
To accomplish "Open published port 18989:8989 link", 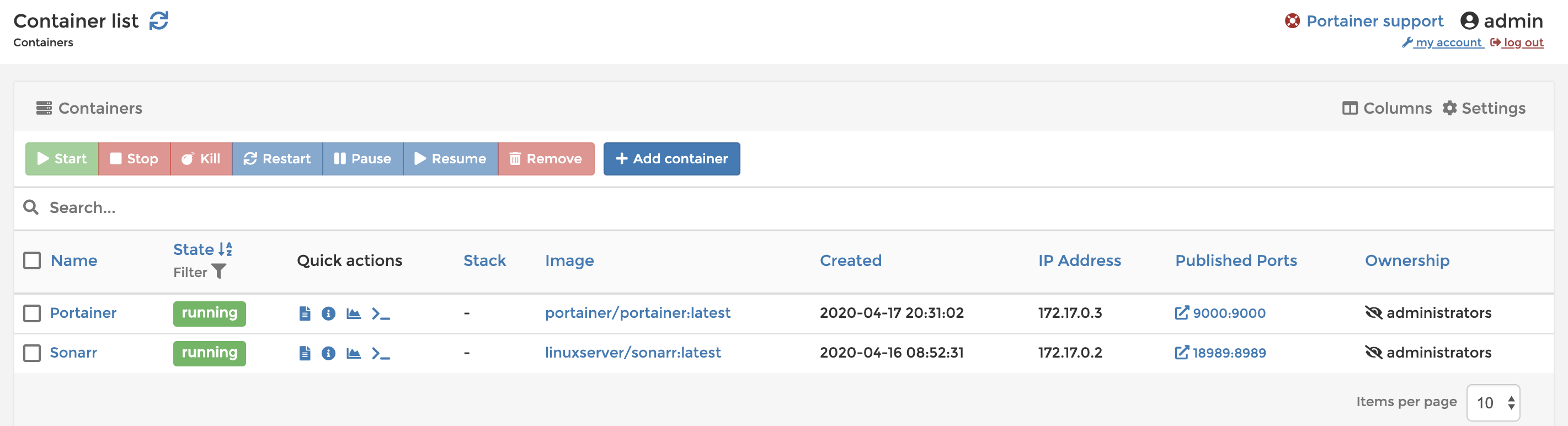I will (1228, 353).
